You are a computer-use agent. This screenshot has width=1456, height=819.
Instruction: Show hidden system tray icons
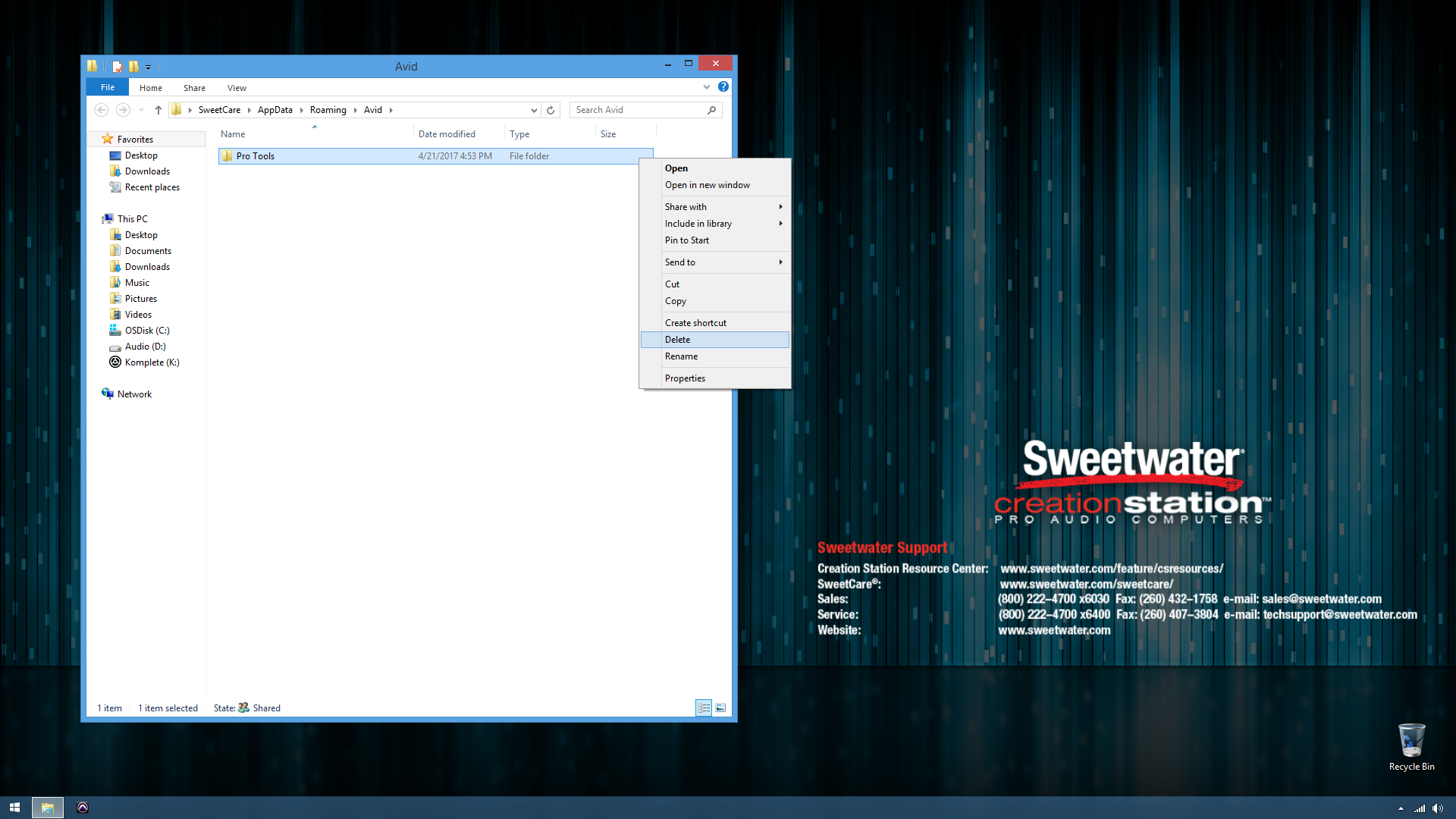click(x=1401, y=808)
